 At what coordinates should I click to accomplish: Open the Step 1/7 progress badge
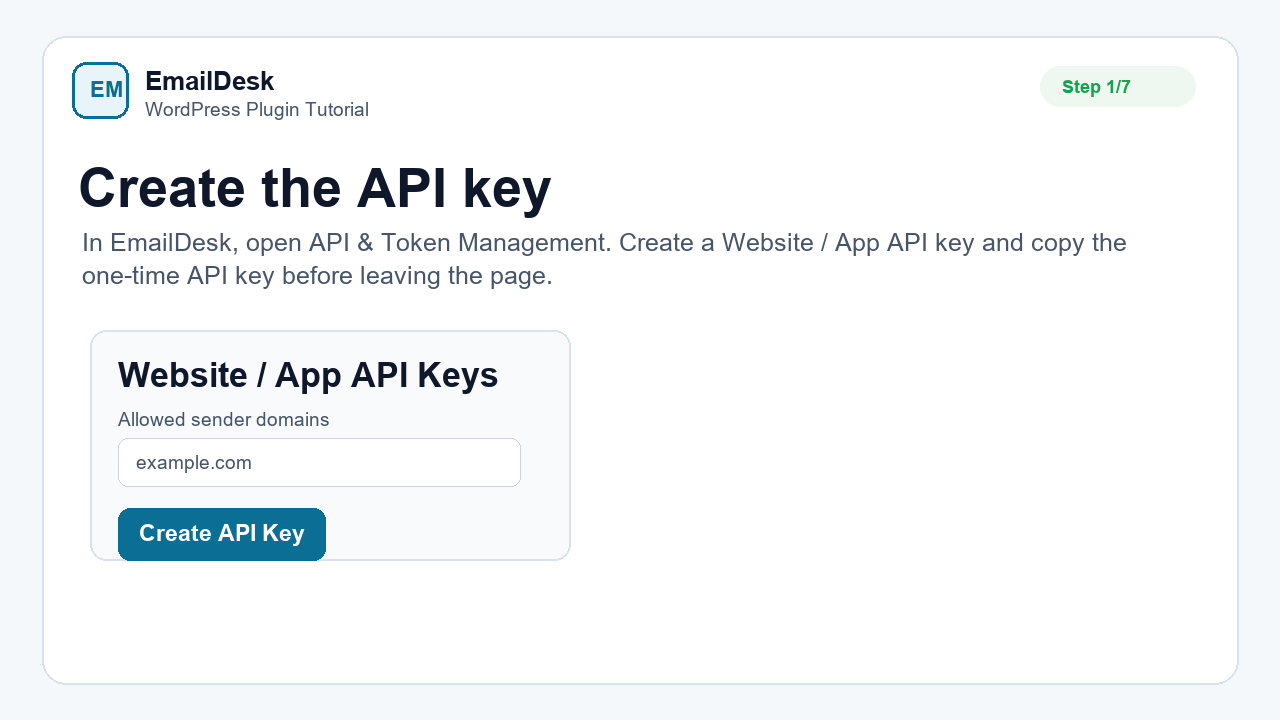(x=1117, y=87)
